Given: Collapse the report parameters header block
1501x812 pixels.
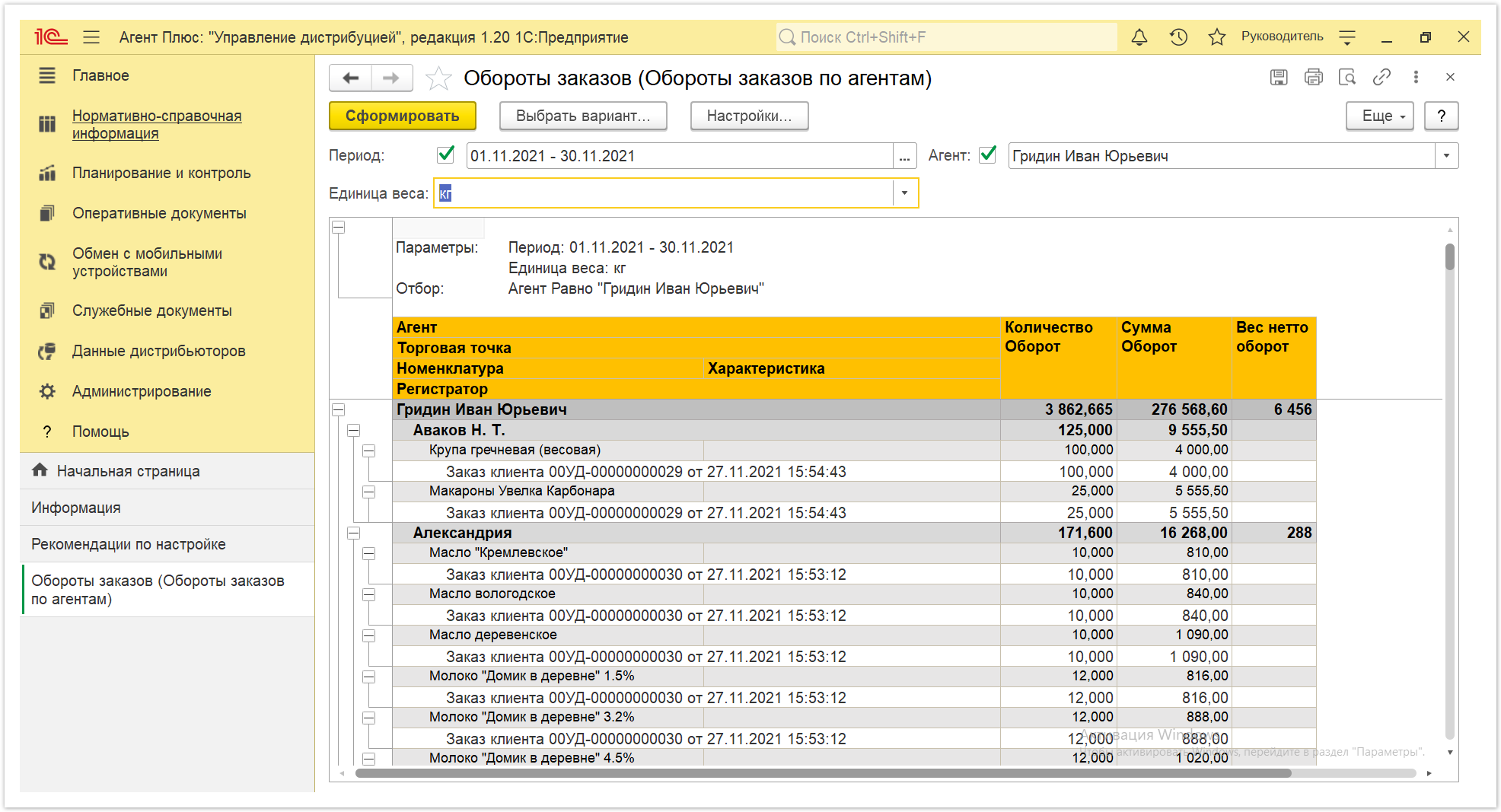Looking at the screenshot, I should (339, 227).
